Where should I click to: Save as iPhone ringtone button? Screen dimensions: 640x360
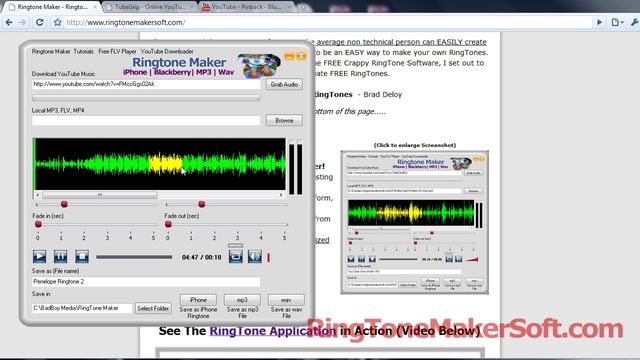coord(198,300)
